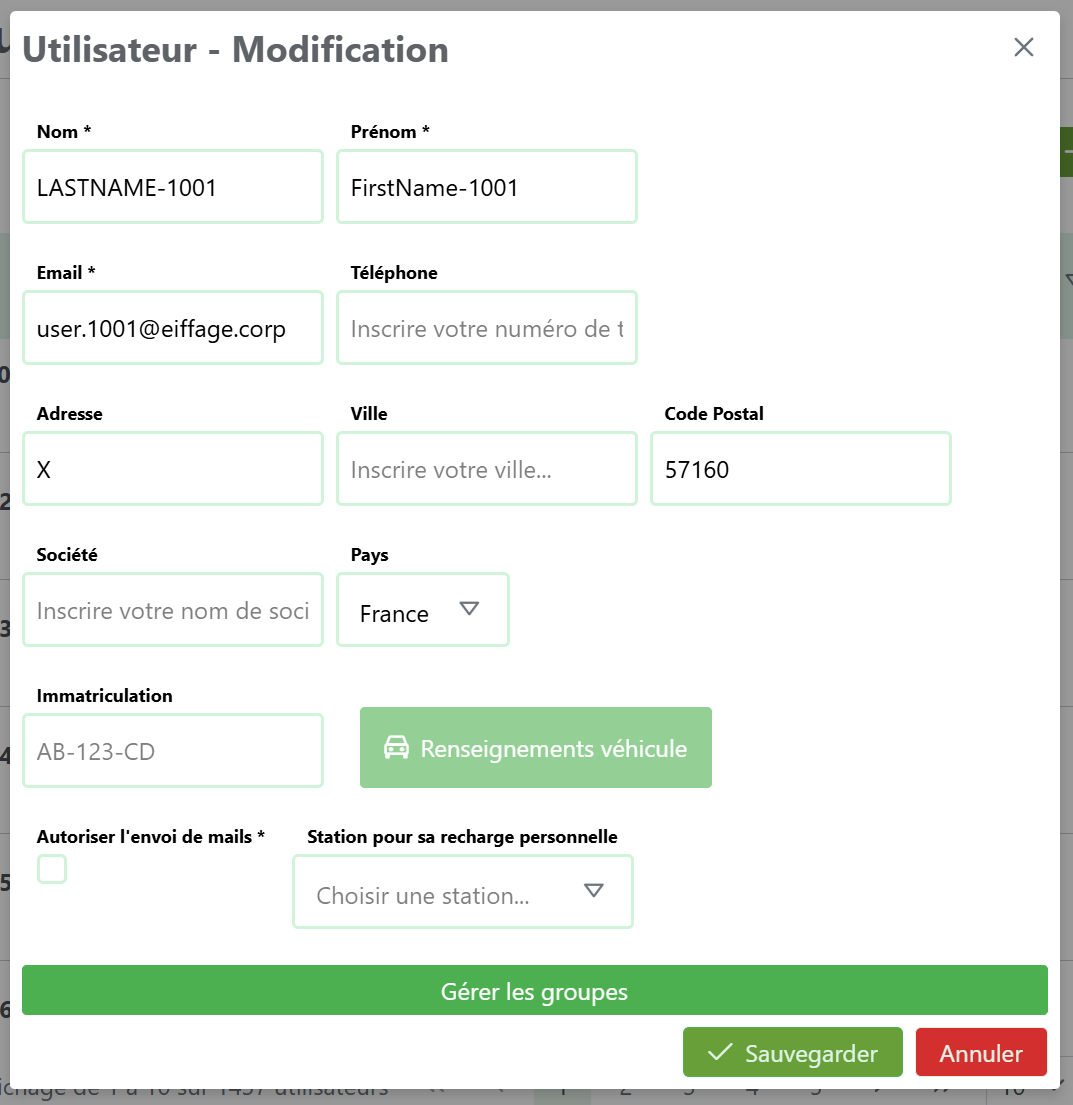This screenshot has width=1073, height=1105.
Task: Close the Utilisateur Modification dialog with X
Action: coord(1023,47)
